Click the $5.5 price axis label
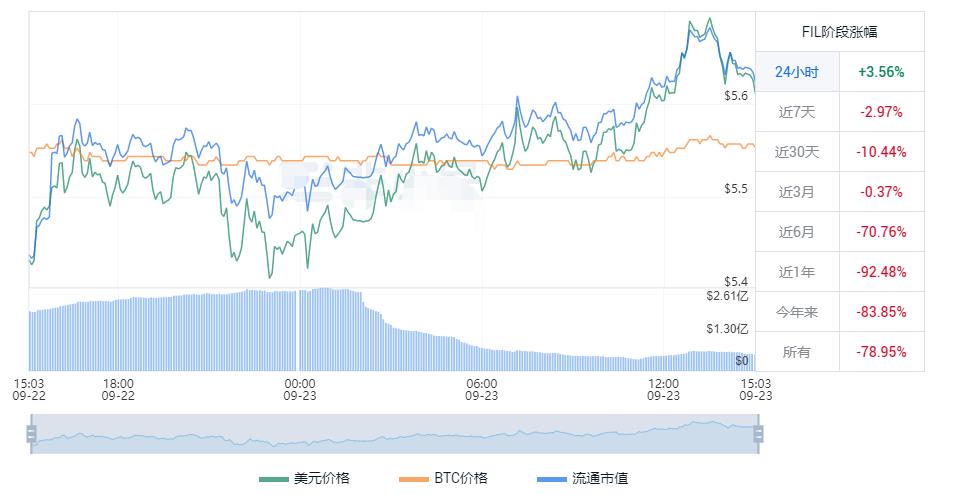The width and height of the screenshot is (958, 500). pos(735,189)
